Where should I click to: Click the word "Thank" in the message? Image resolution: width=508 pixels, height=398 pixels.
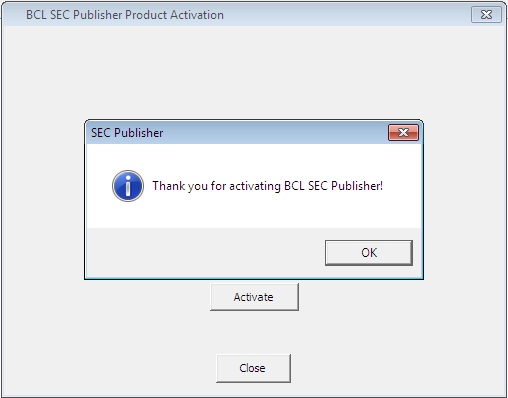point(169,186)
